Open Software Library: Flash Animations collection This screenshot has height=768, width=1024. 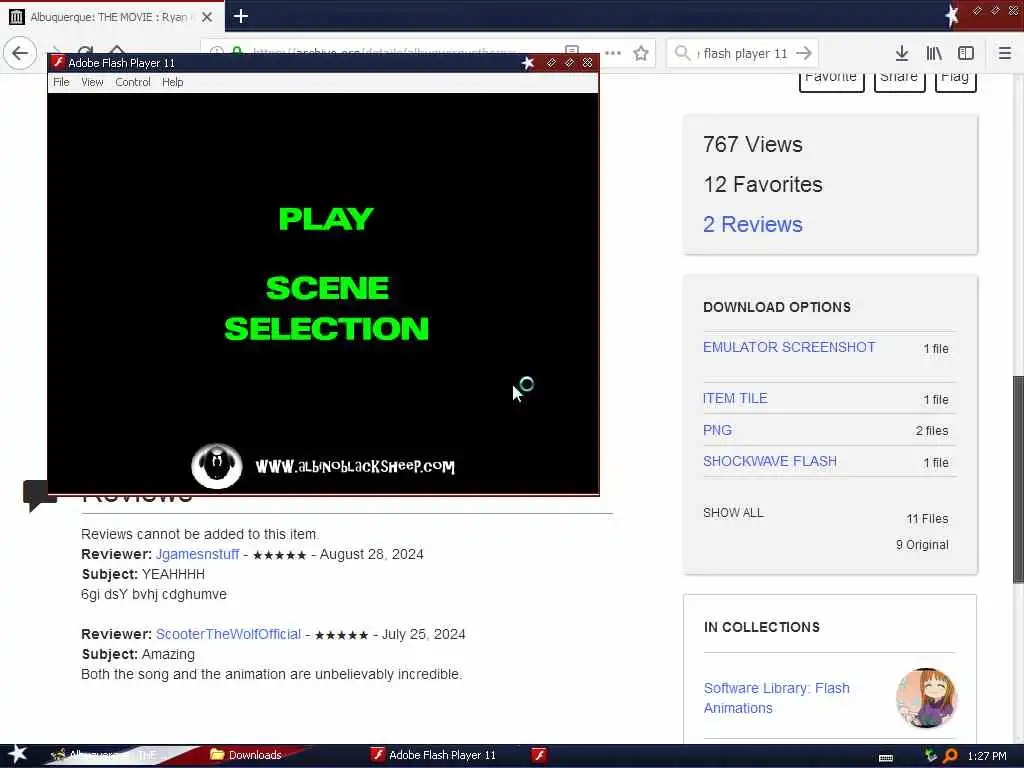776,698
